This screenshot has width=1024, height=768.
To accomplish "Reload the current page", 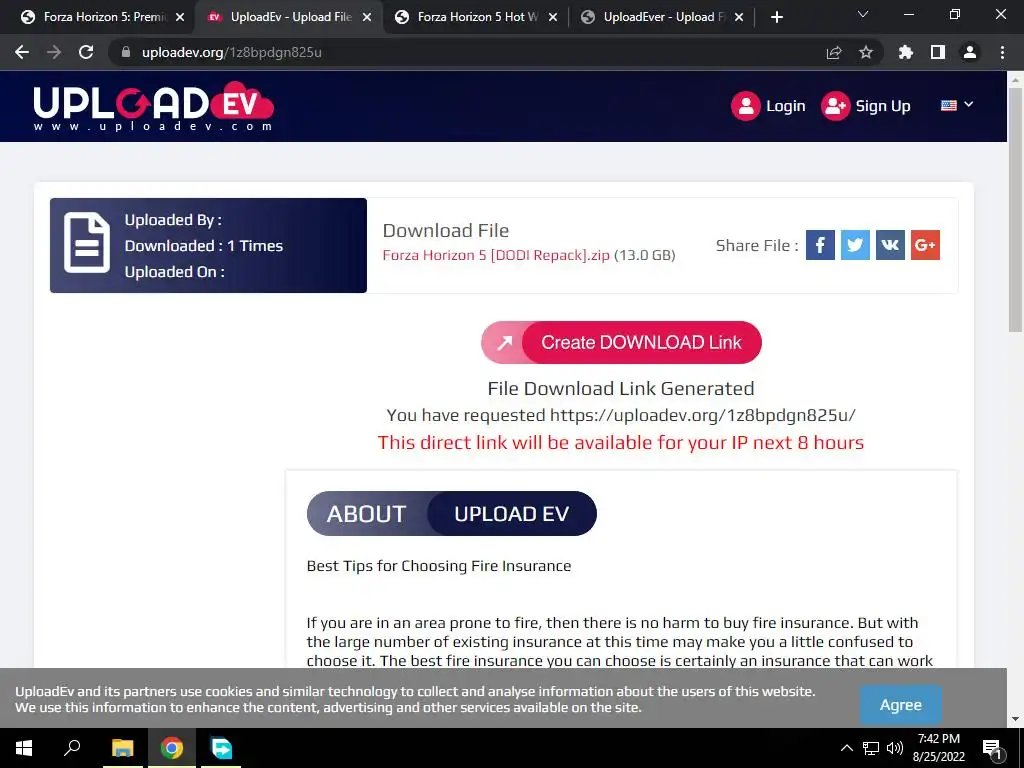I will tap(86, 52).
